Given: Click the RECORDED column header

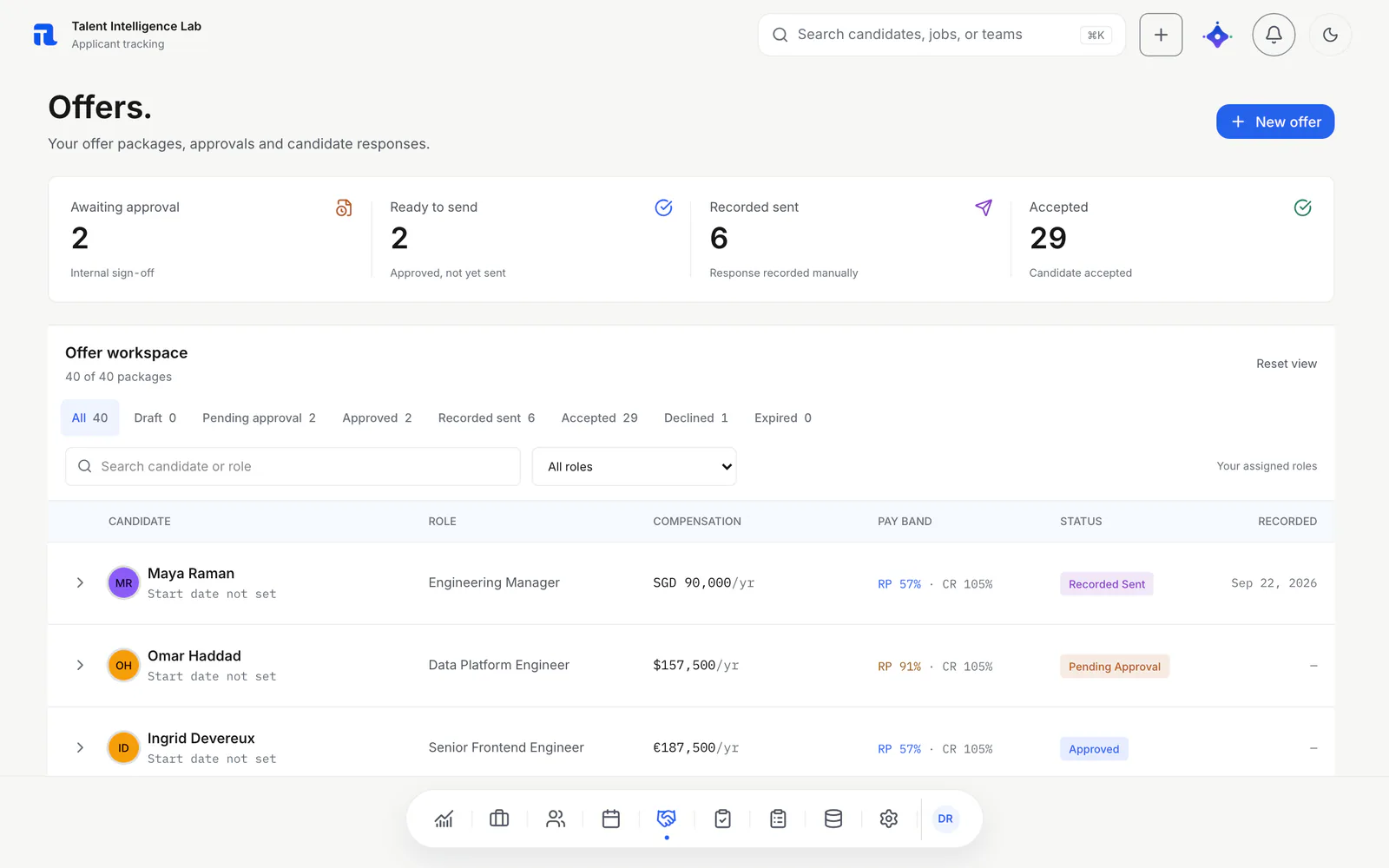Looking at the screenshot, I should pyautogui.click(x=1287, y=522).
